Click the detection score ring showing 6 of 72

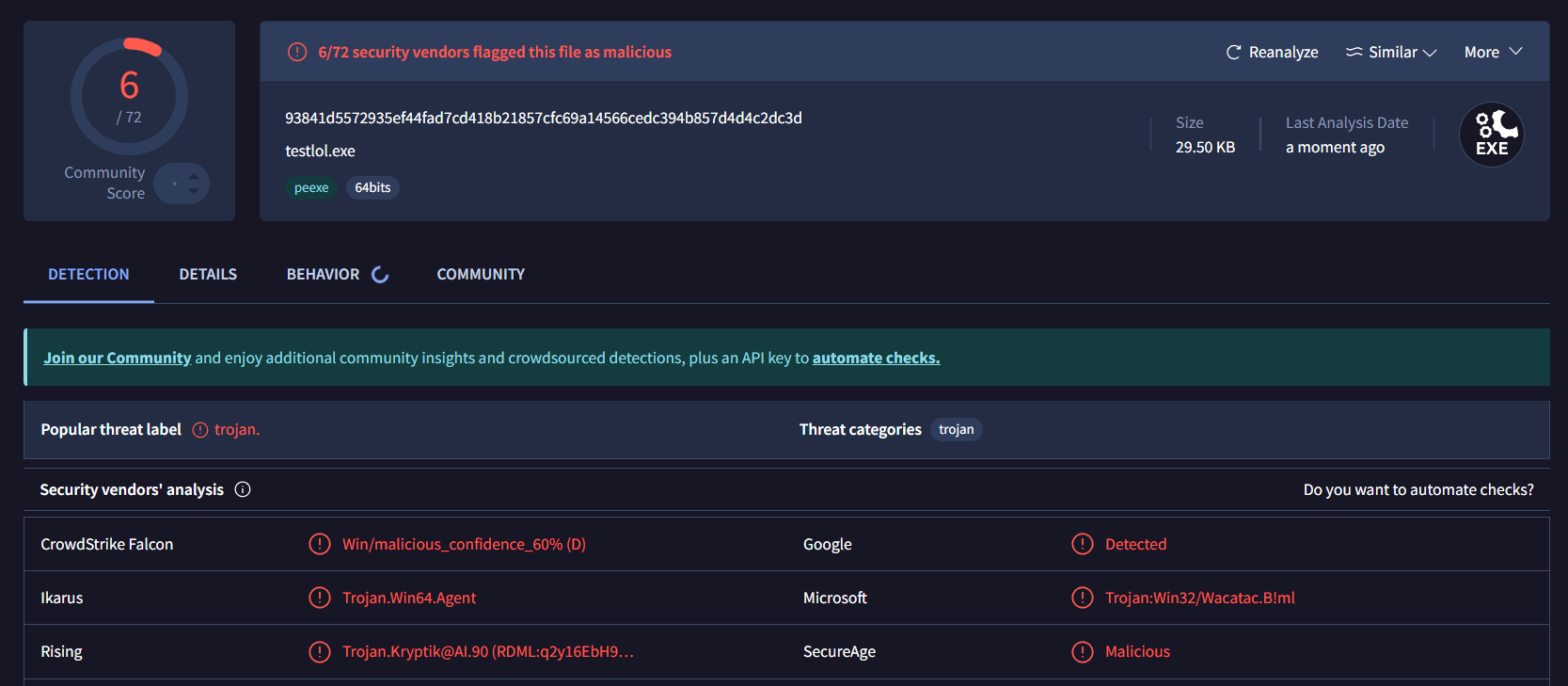pyautogui.click(x=129, y=96)
